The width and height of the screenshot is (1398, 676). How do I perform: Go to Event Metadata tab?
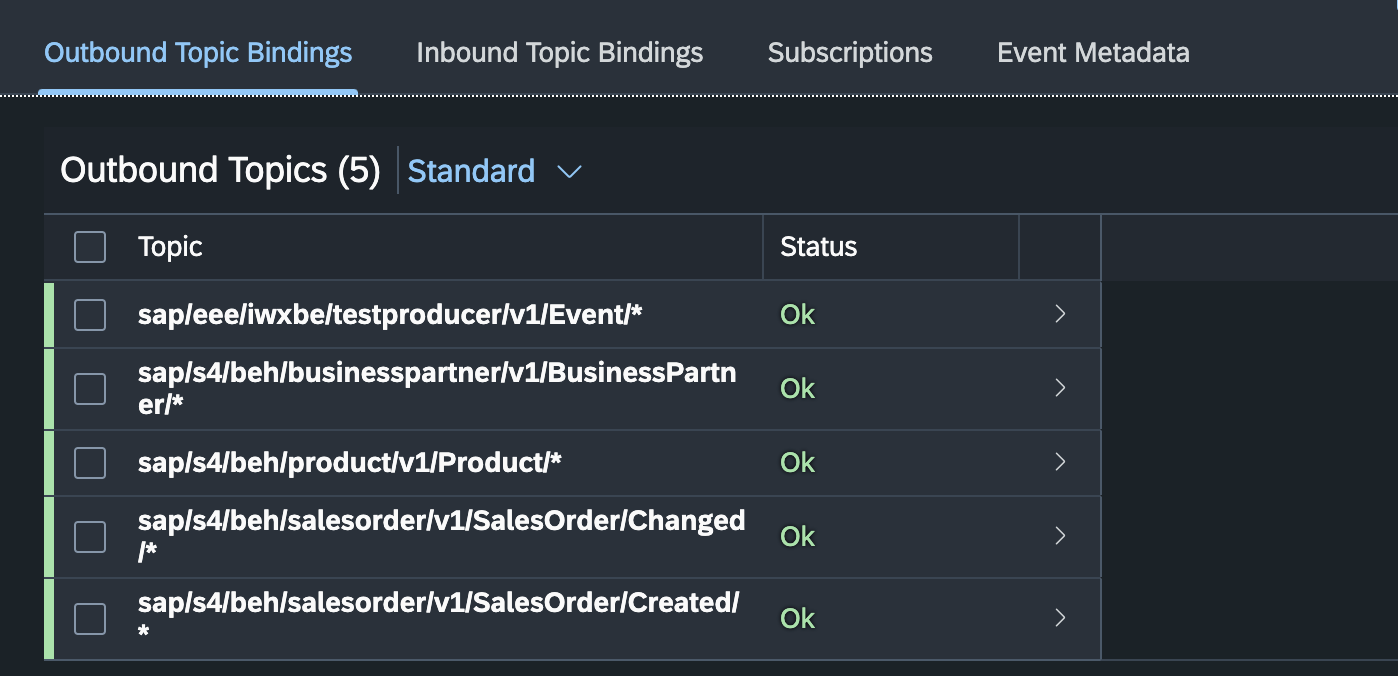1093,53
